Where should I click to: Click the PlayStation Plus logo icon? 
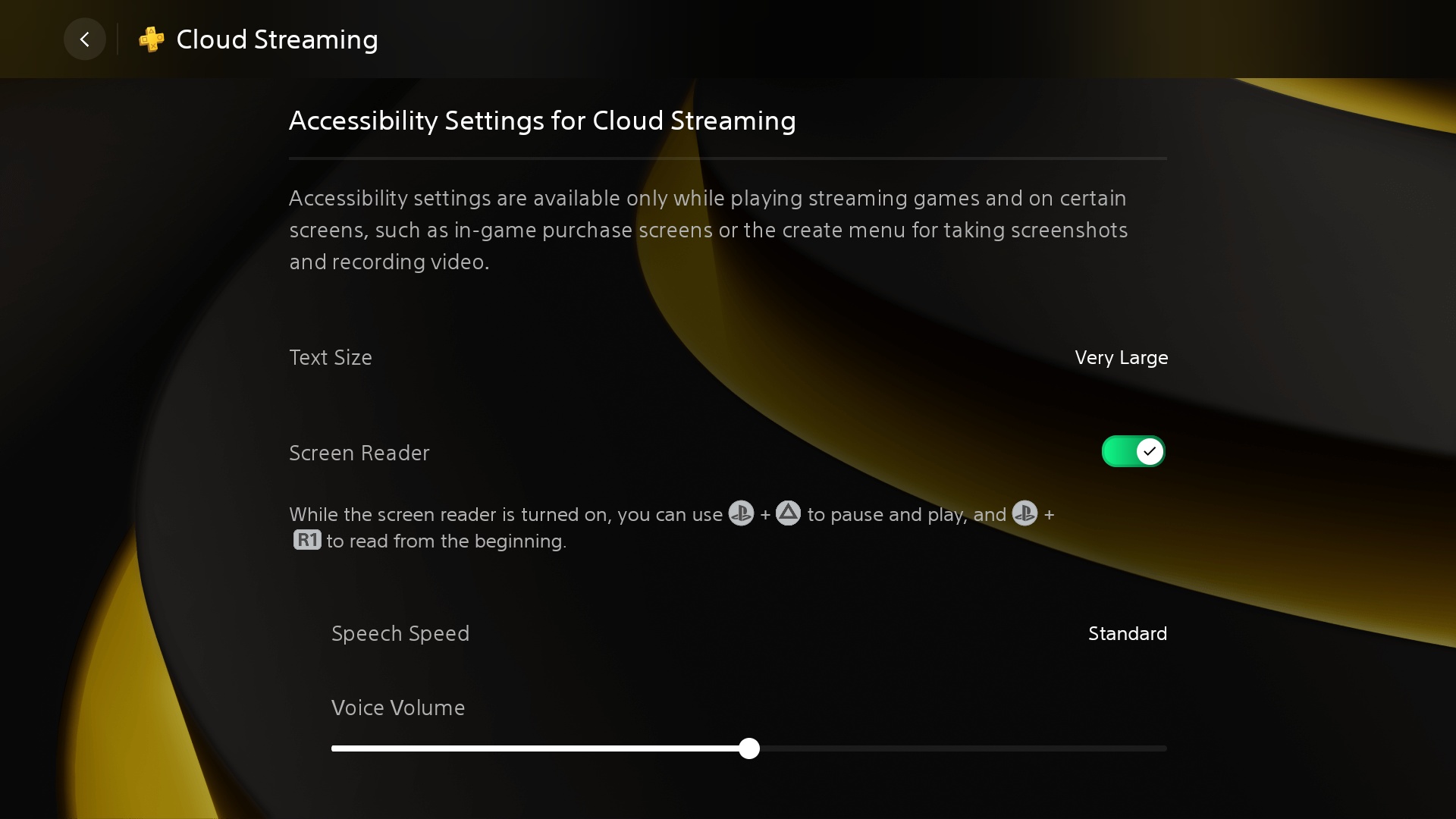[152, 39]
